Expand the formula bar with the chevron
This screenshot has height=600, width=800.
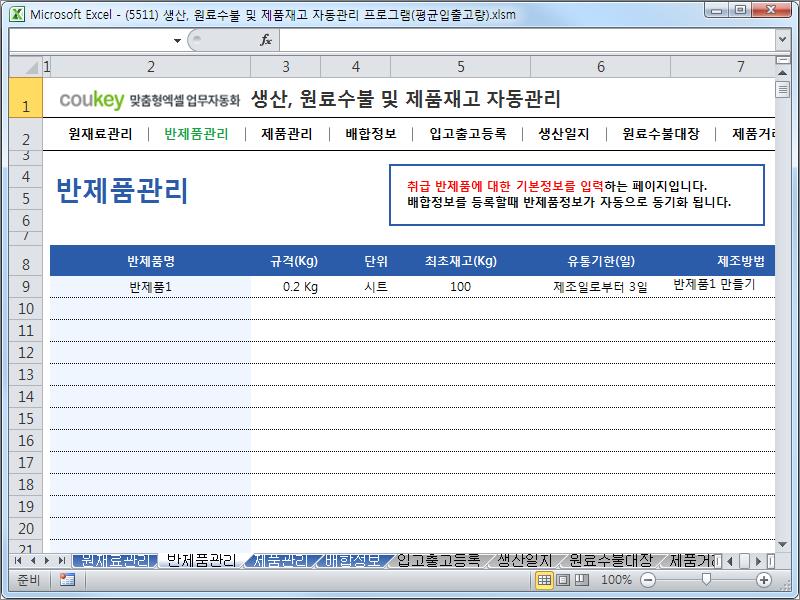coord(782,39)
